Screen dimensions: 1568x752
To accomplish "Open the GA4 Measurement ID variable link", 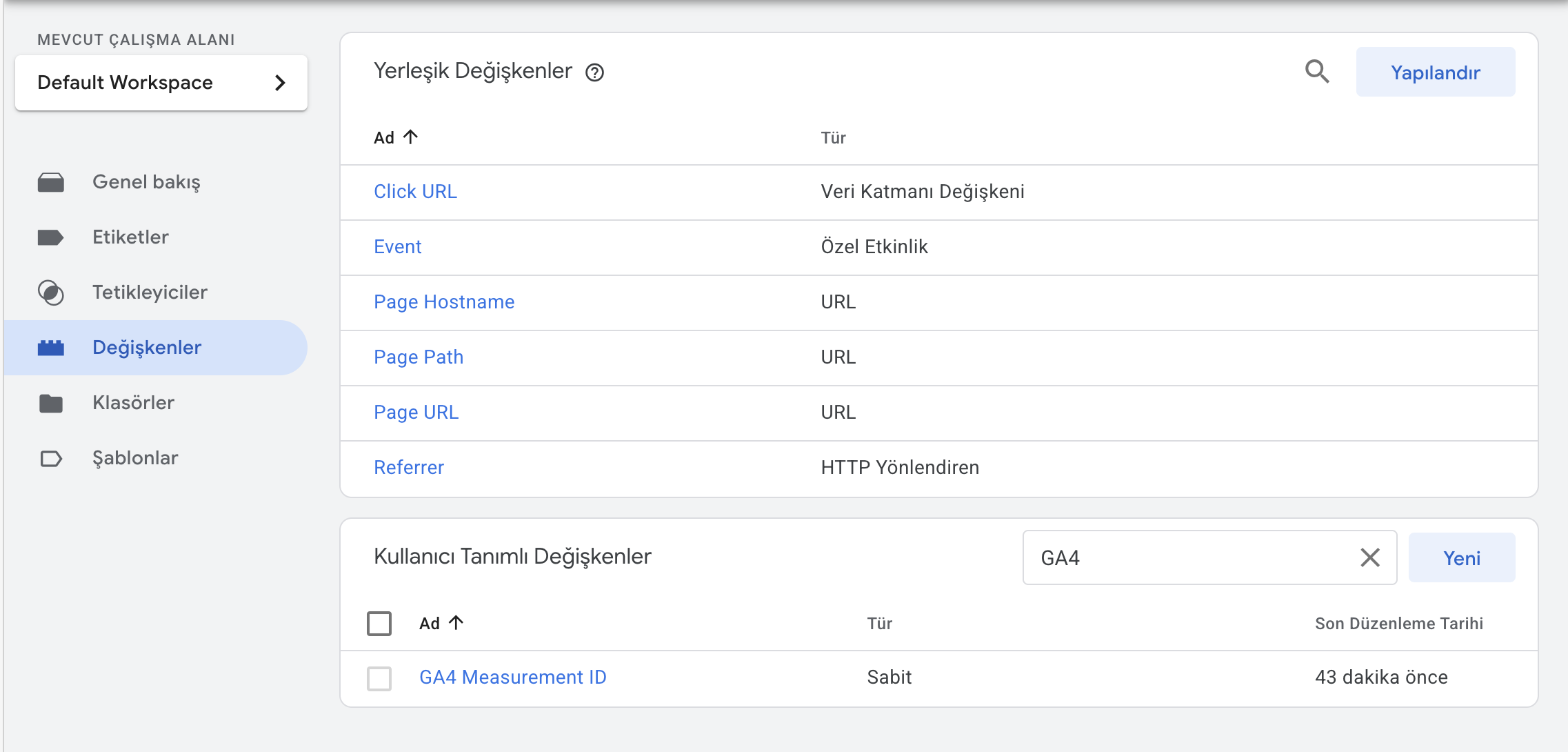I will 513,677.
